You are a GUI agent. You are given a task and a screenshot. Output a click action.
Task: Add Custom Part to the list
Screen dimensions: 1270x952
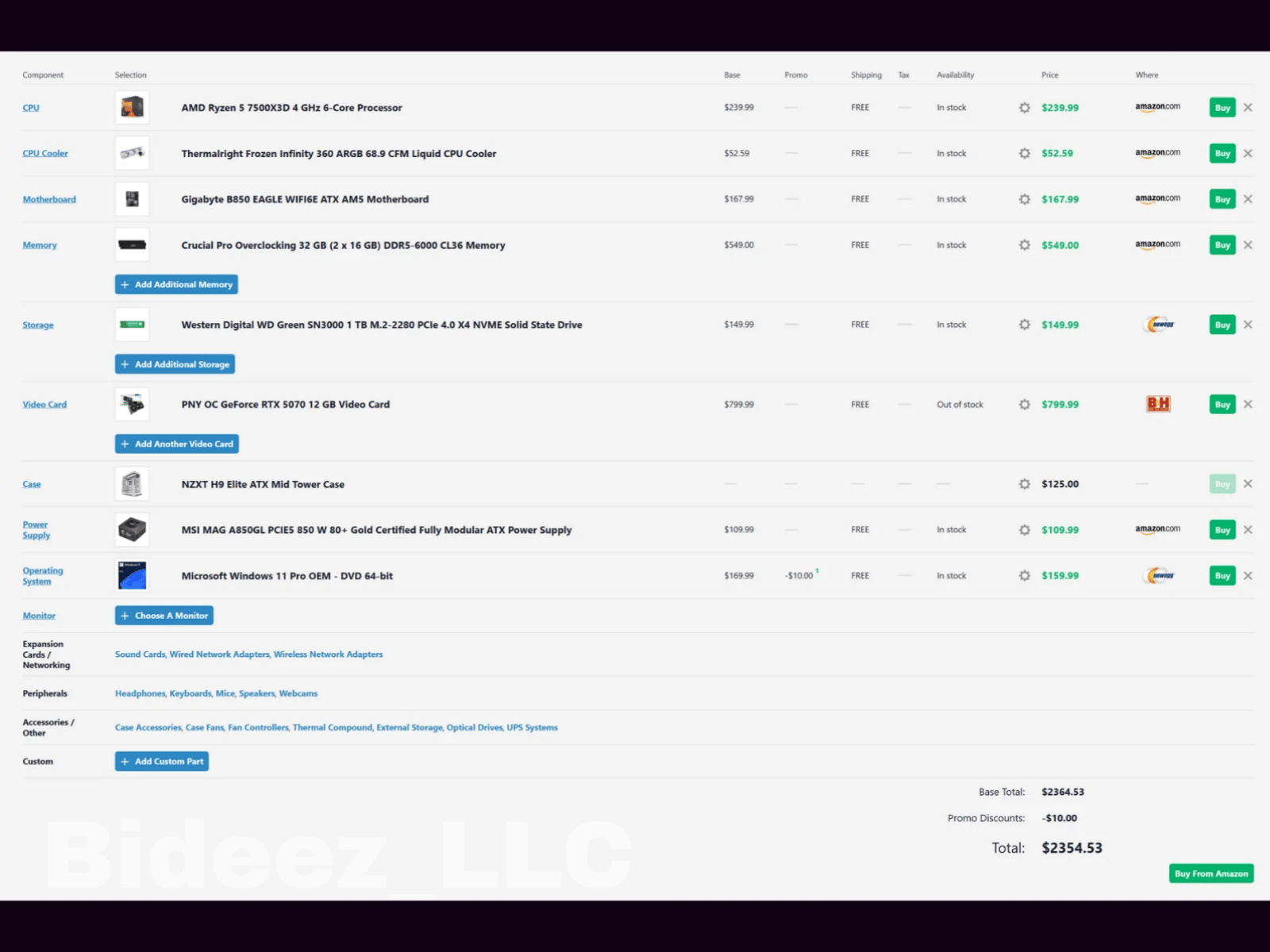coord(162,762)
